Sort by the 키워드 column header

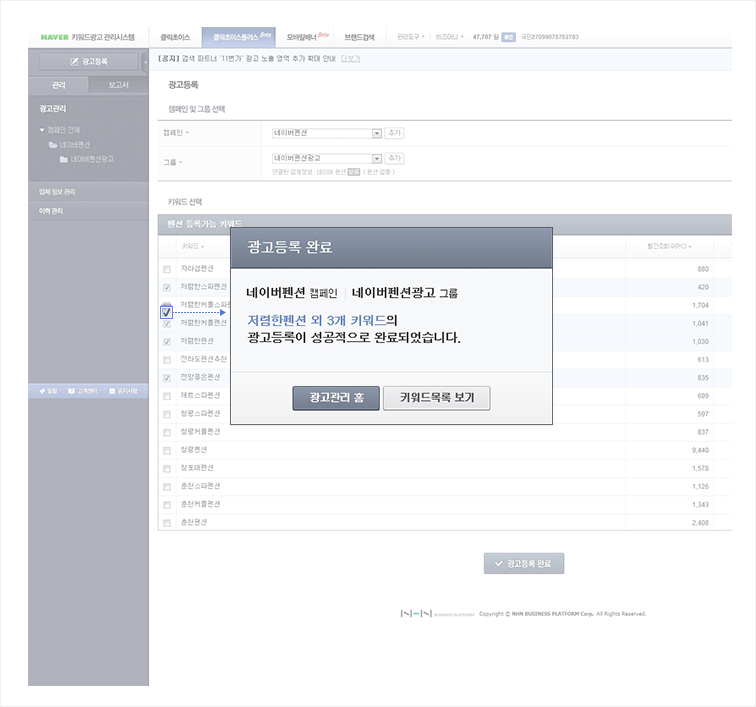point(193,246)
